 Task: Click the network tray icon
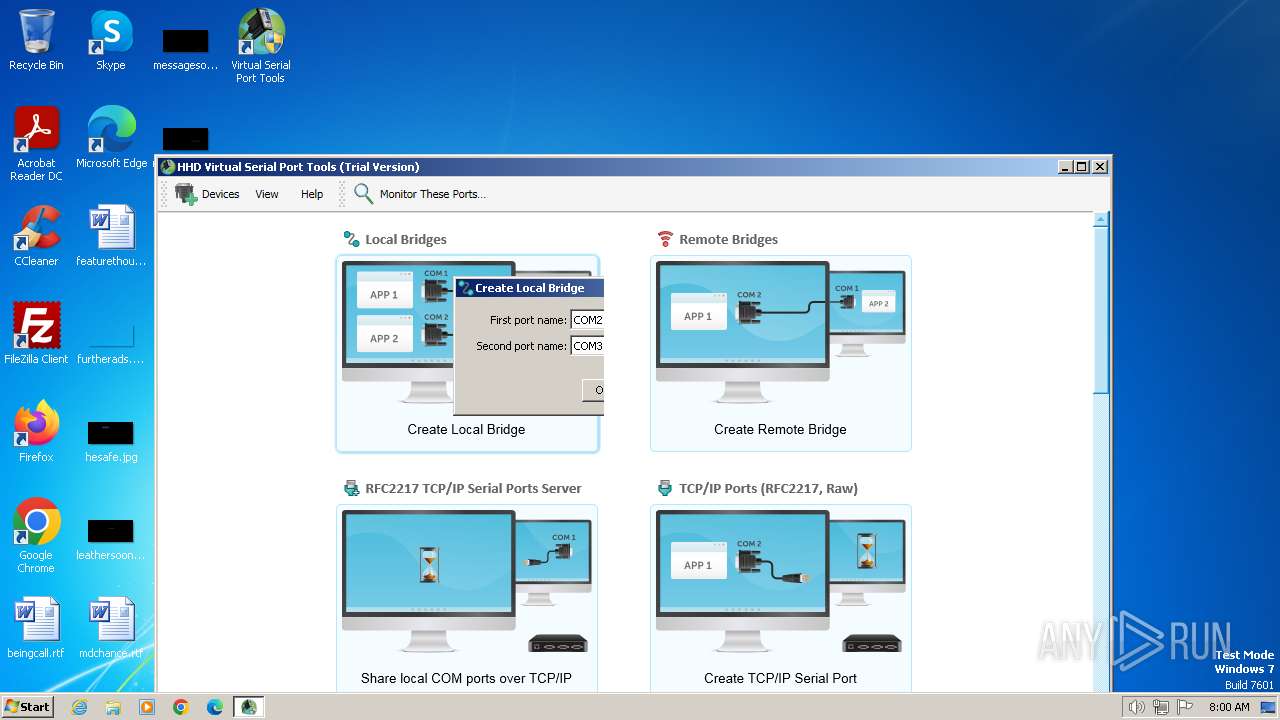coord(1160,707)
